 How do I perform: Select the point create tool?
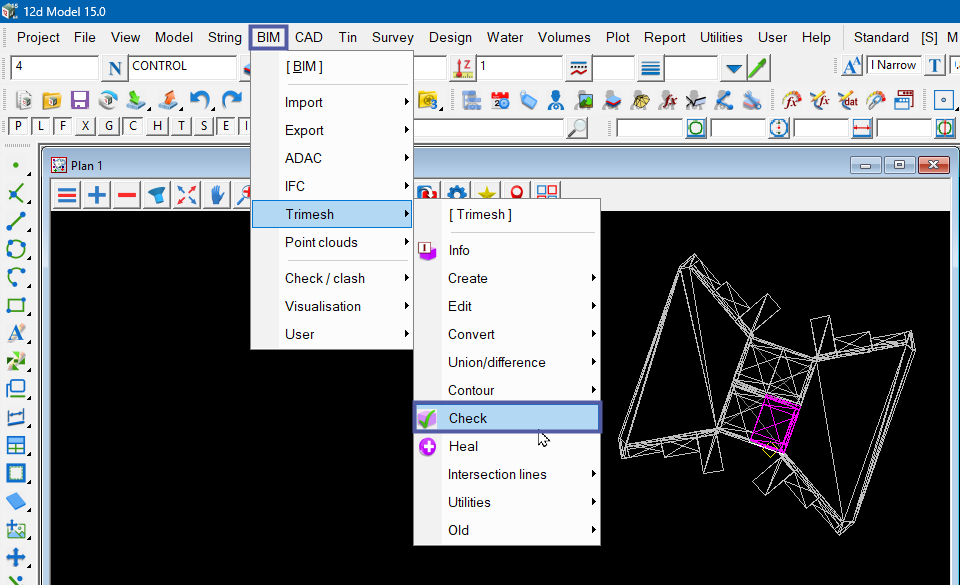tap(16, 165)
